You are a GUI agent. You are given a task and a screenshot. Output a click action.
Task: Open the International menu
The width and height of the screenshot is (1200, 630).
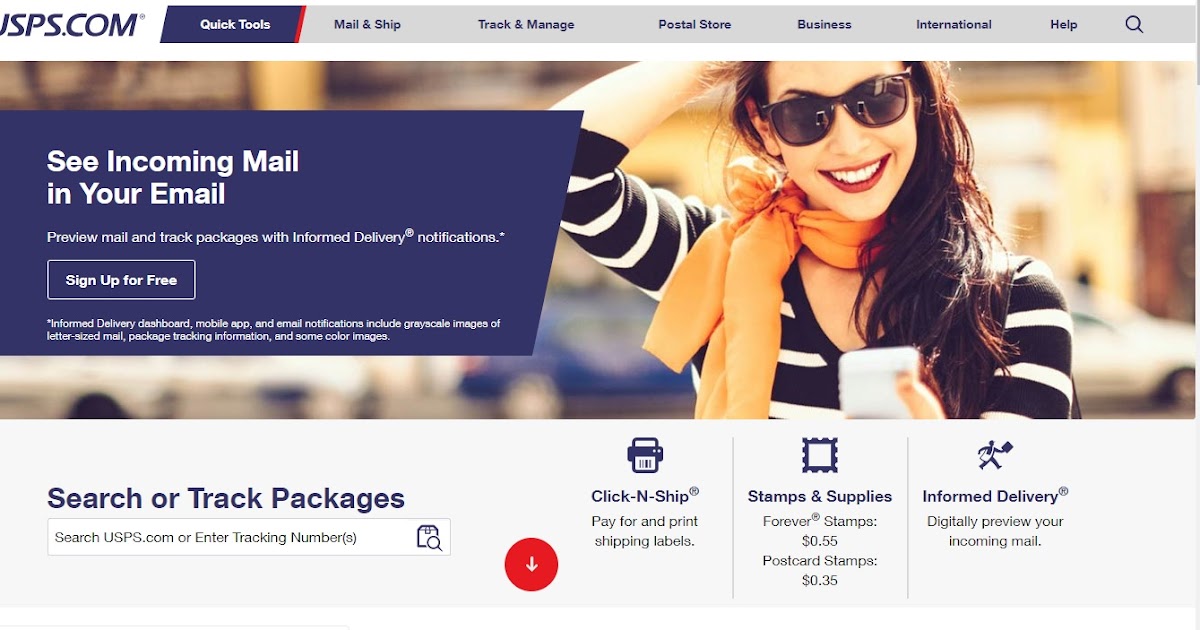pos(954,24)
